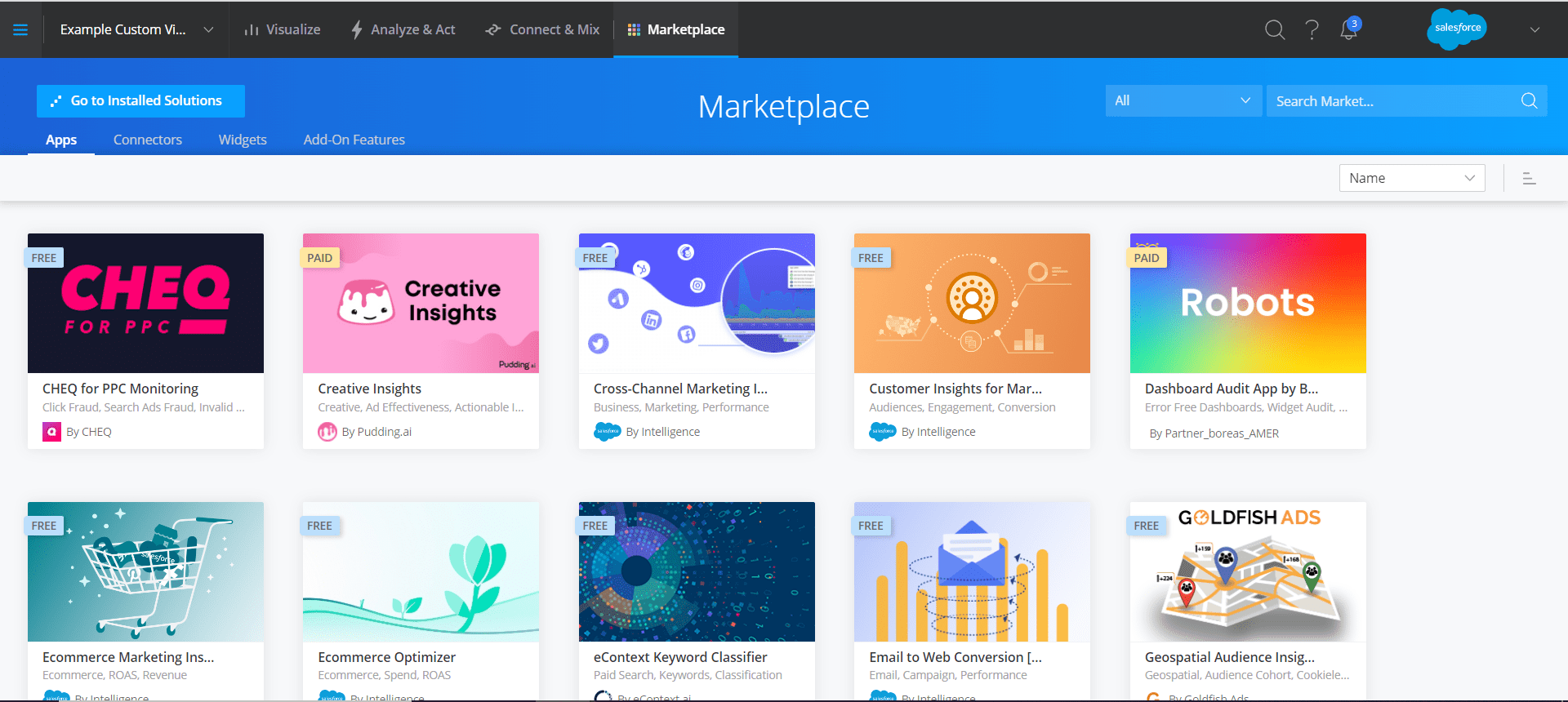Click the Intelligence icon under Customer Insights
The image size is (1568, 702).
pos(883,431)
